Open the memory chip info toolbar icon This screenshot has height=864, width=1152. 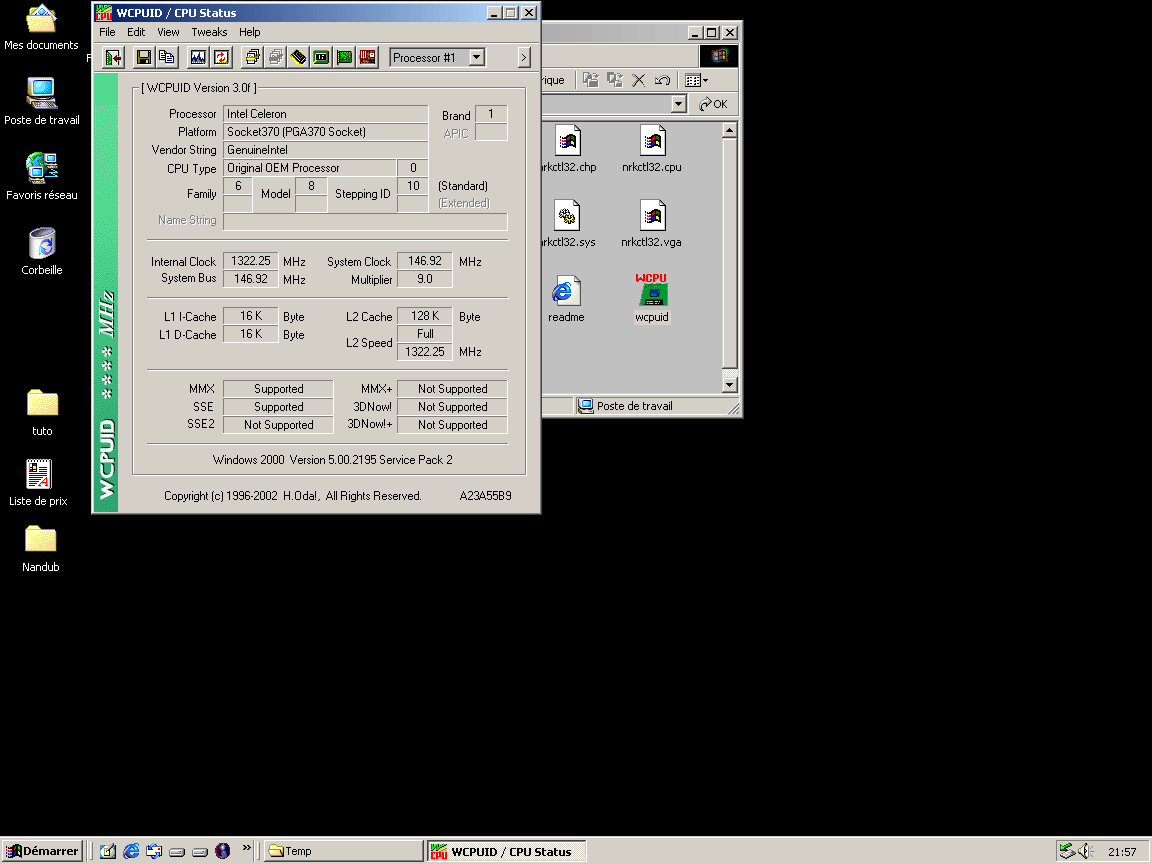(x=298, y=57)
